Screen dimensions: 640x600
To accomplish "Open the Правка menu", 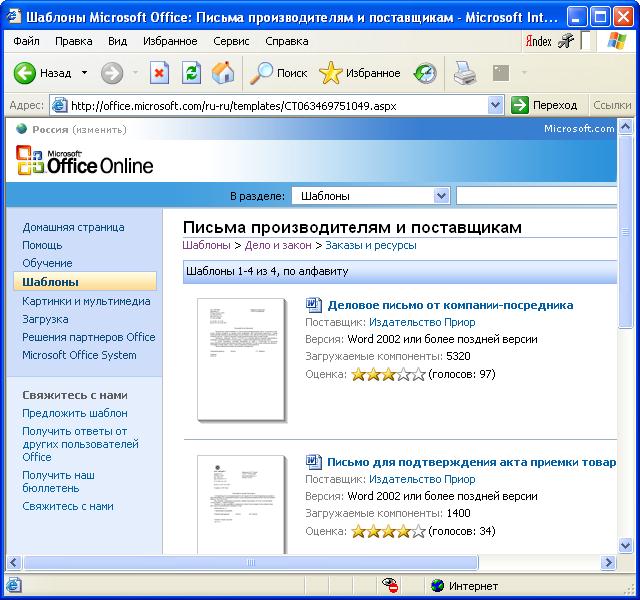I will point(73,41).
